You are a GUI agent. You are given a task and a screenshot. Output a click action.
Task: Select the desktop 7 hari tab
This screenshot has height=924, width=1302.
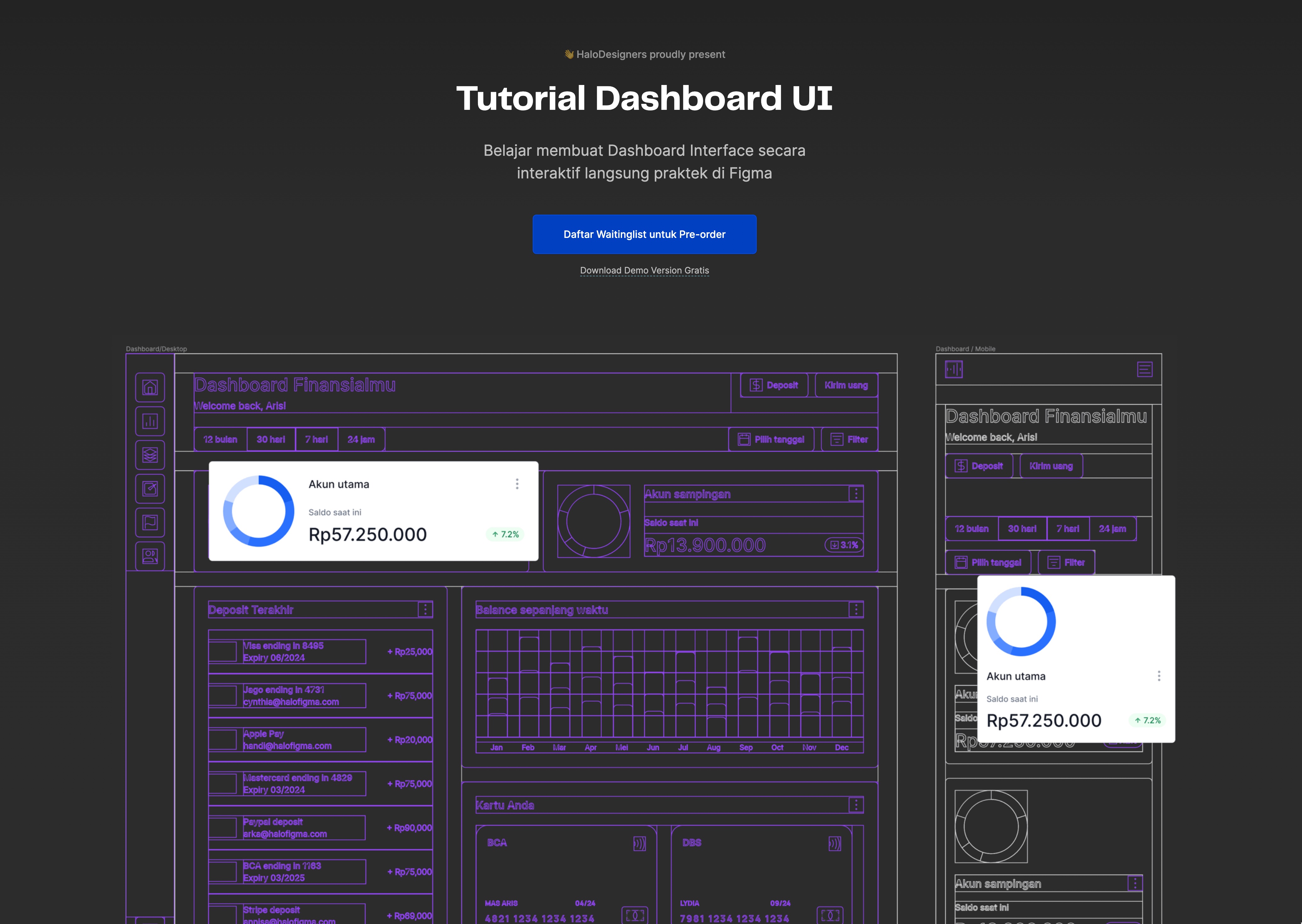point(316,439)
